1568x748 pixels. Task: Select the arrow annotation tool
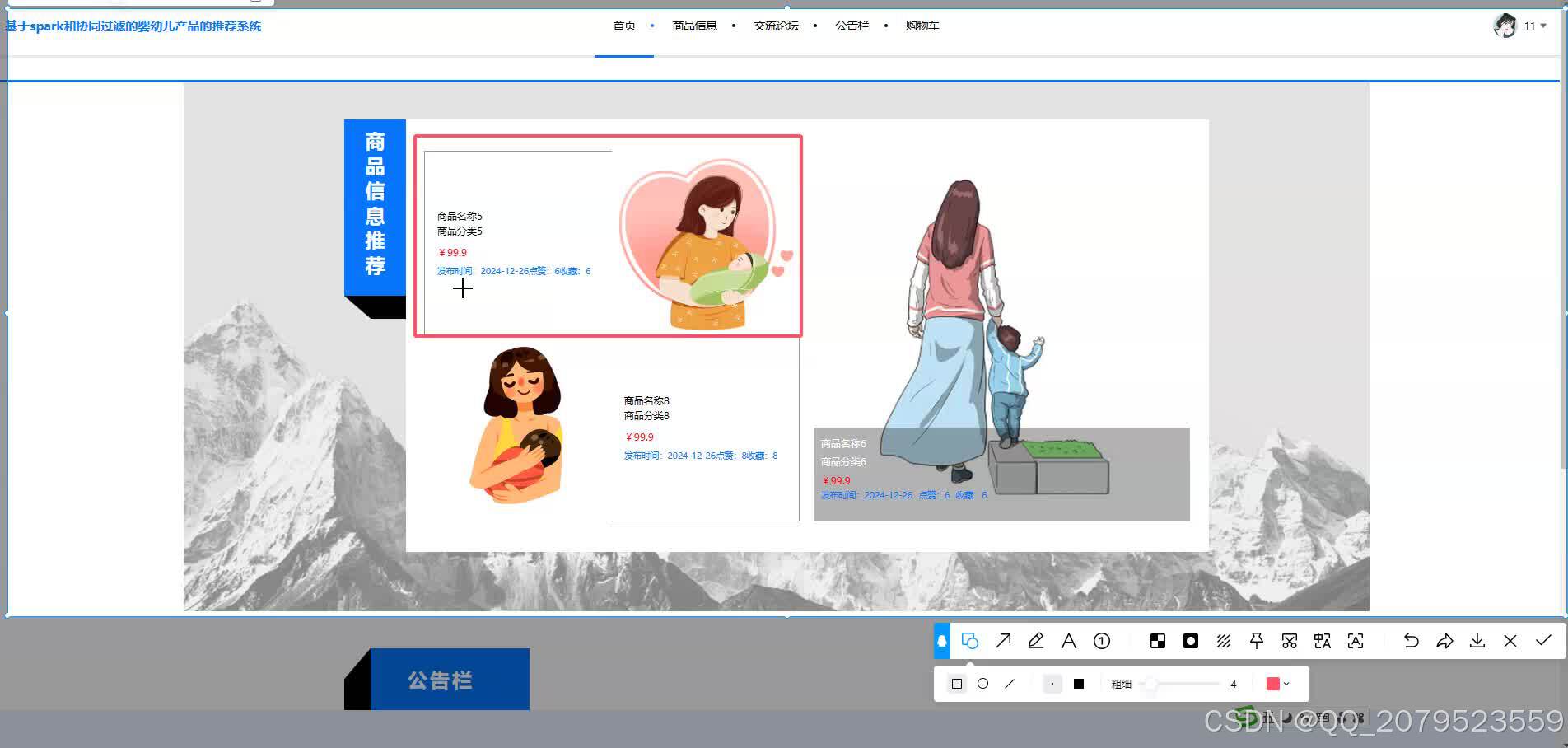pos(1003,640)
